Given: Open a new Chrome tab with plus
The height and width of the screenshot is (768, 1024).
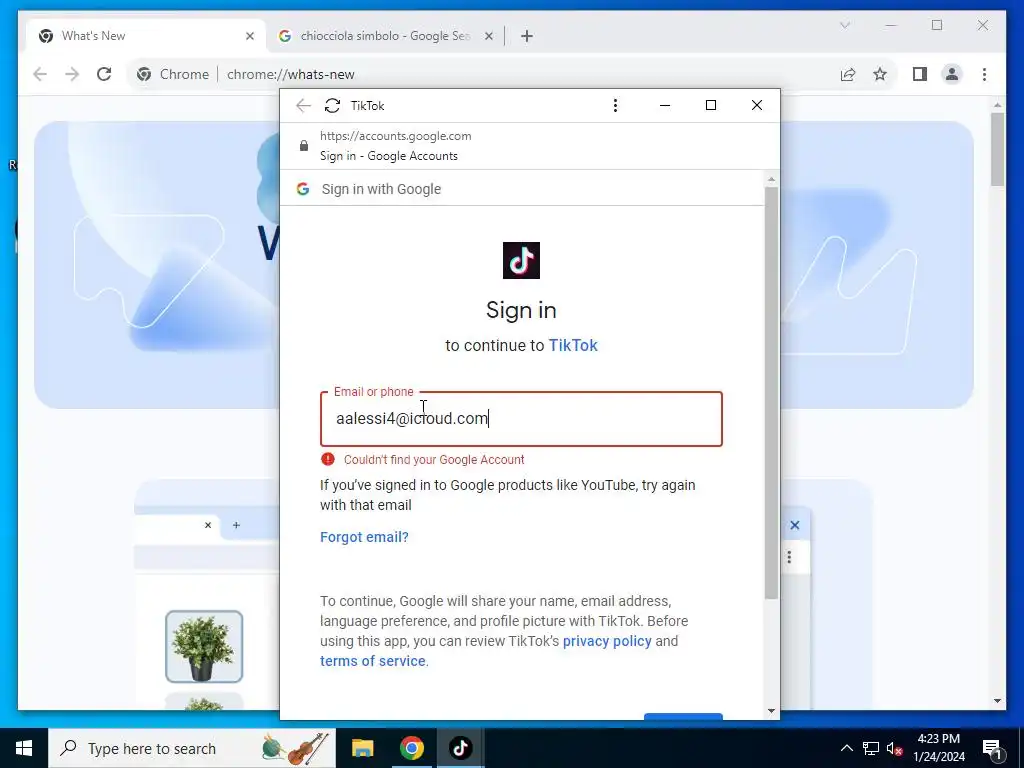Looking at the screenshot, I should (x=527, y=36).
